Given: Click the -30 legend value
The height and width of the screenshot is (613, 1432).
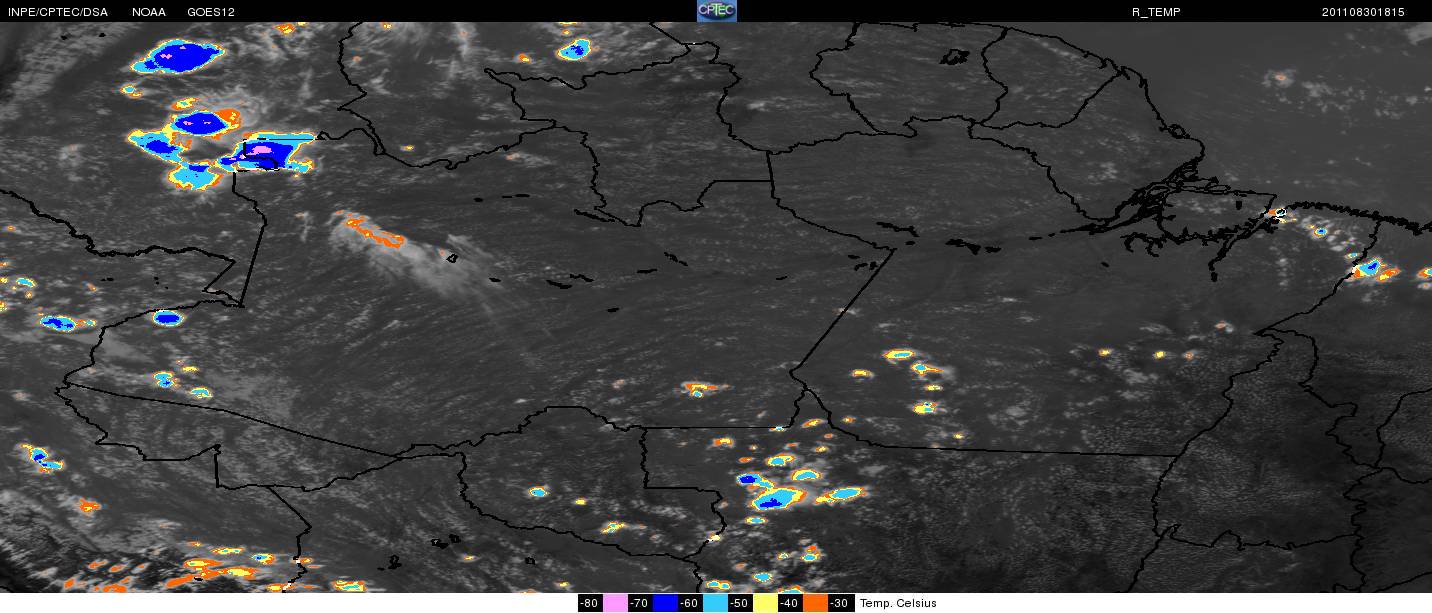Looking at the screenshot, I should pos(840,603).
